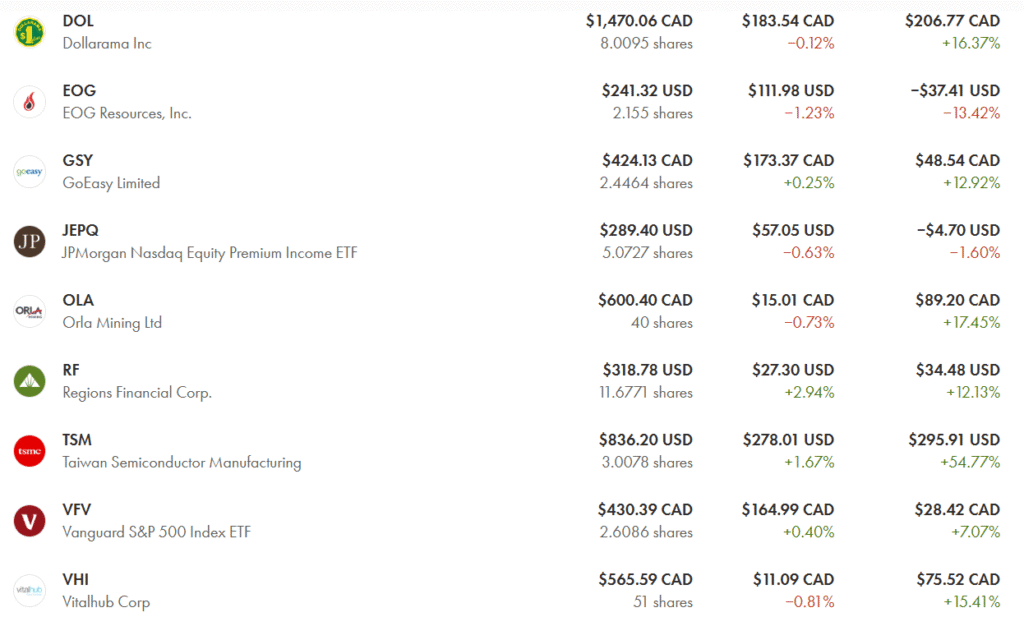Click the +54.77% TSM total return
The width and height of the screenshot is (1024, 617).
pyautogui.click(x=970, y=463)
